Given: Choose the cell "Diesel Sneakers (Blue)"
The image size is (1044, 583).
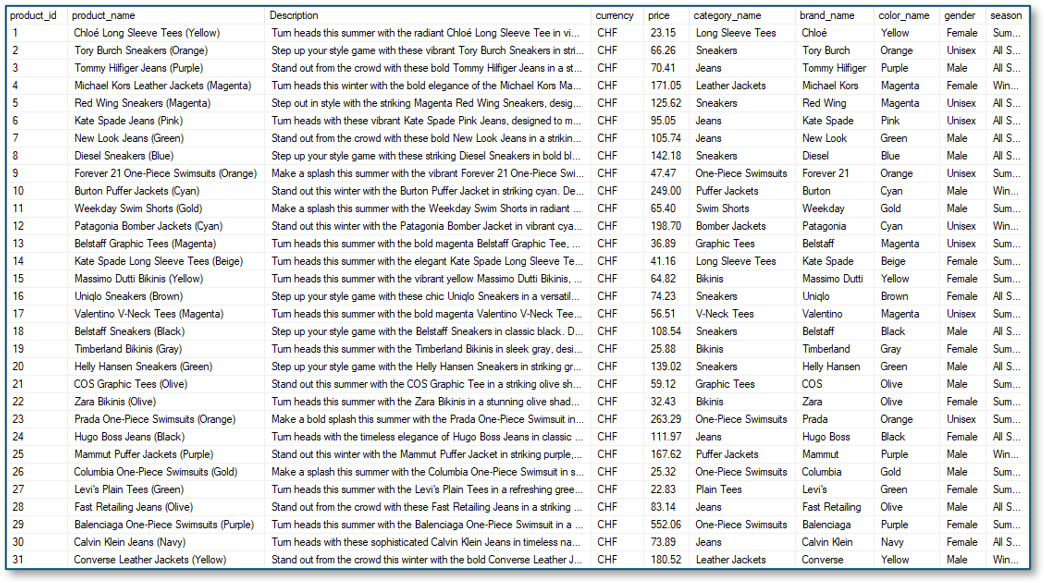Looking at the screenshot, I should (x=124, y=156).
